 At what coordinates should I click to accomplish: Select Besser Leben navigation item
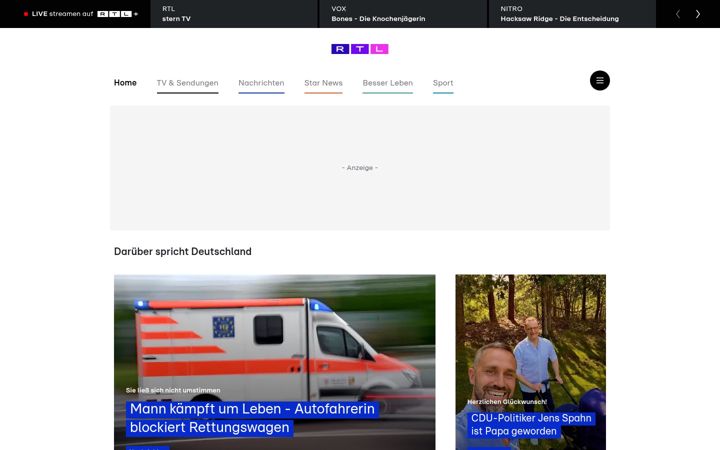tap(388, 83)
